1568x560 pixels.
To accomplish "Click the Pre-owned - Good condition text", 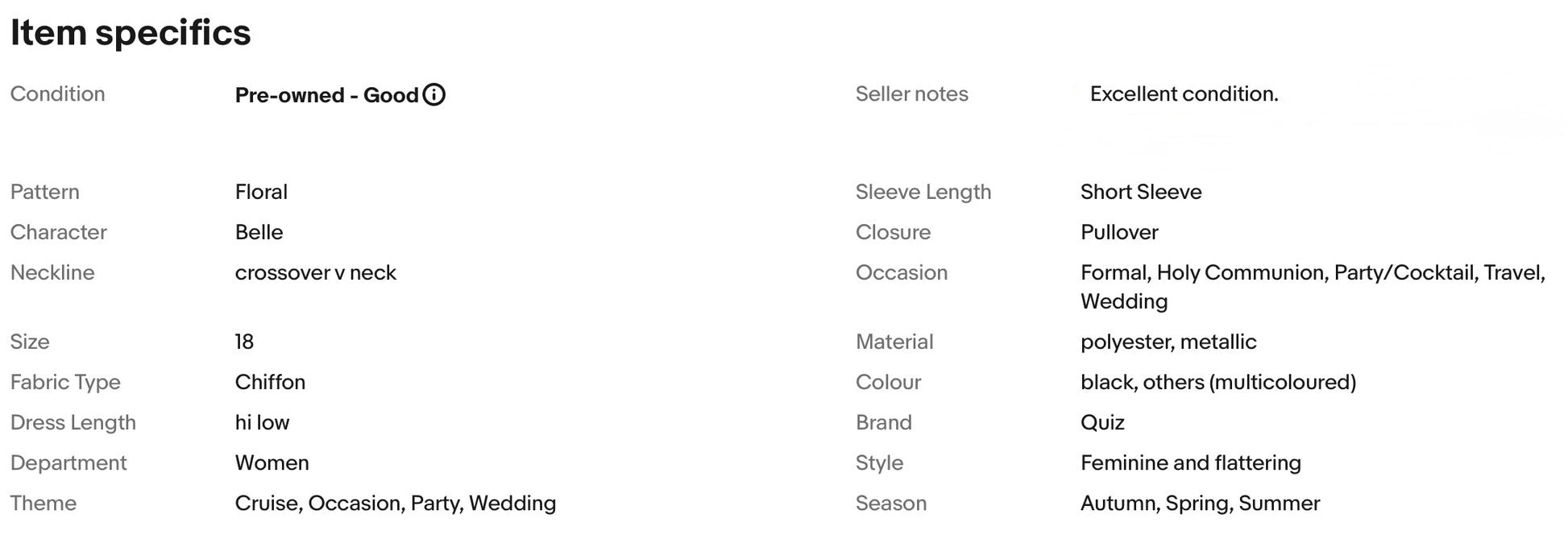I will click(x=326, y=95).
